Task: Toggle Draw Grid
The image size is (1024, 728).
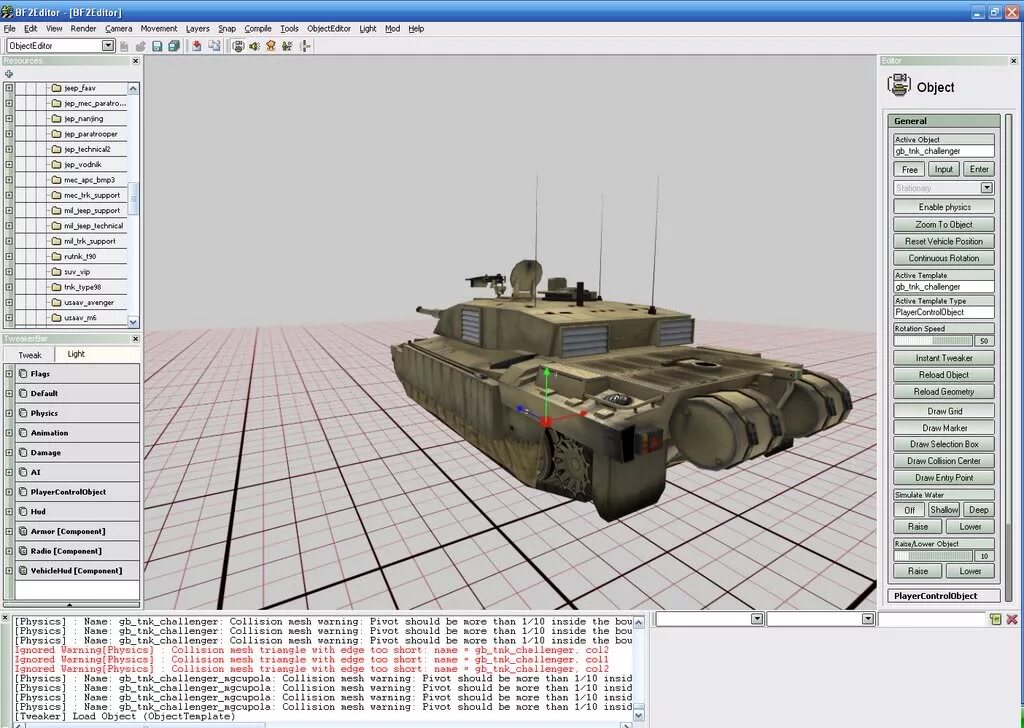Action: [944, 411]
